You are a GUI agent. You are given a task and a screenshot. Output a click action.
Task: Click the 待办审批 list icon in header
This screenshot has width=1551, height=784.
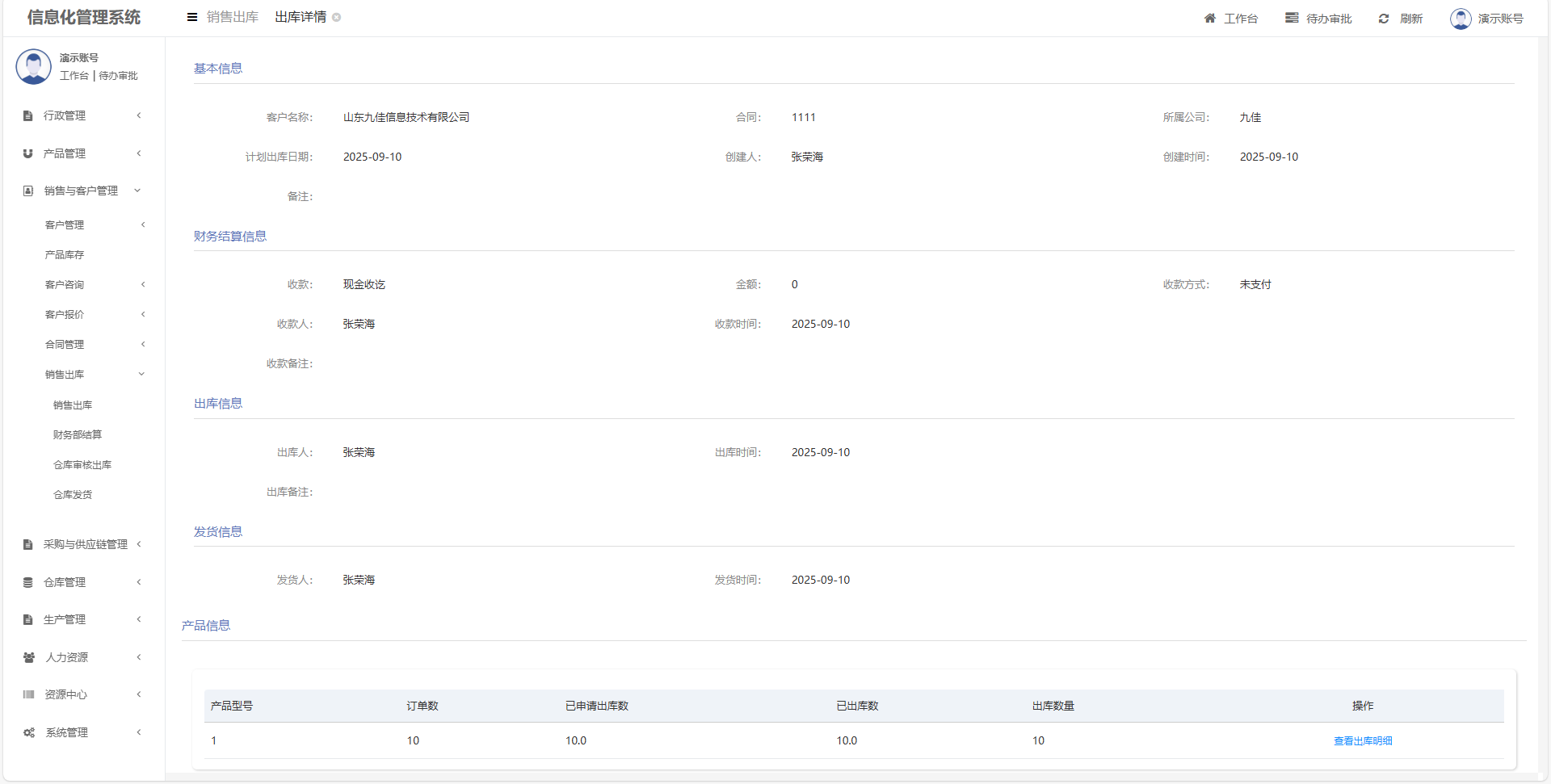(1292, 18)
